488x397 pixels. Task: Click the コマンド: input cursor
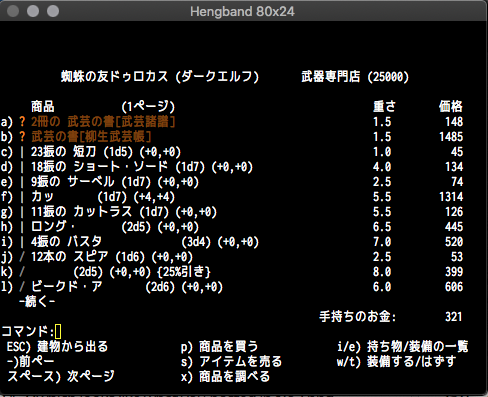click(x=58, y=332)
